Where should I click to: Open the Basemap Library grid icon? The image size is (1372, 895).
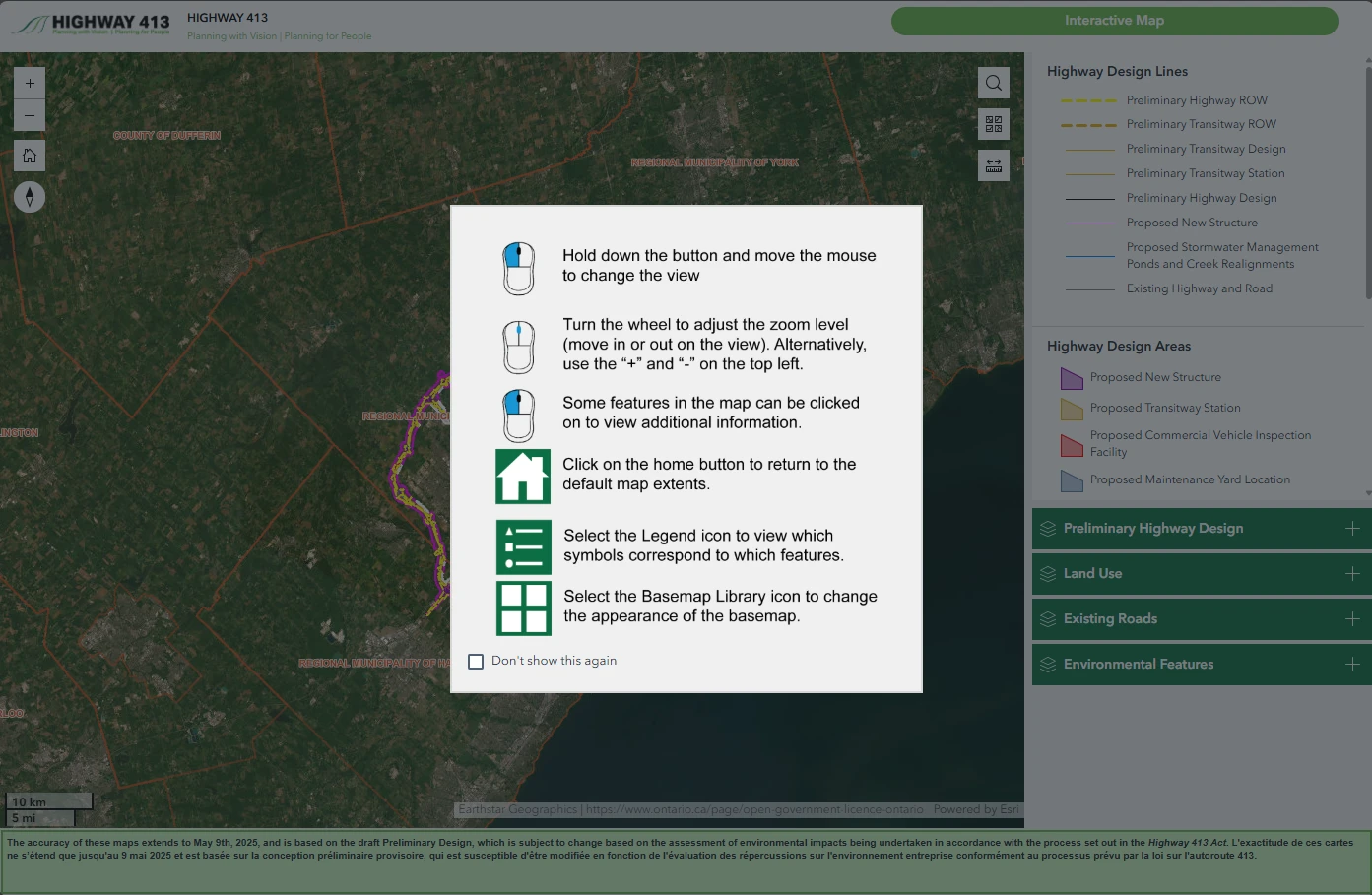click(994, 124)
